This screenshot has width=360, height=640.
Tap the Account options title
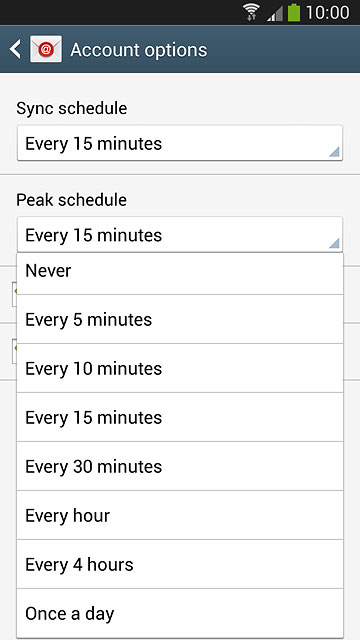(139, 50)
